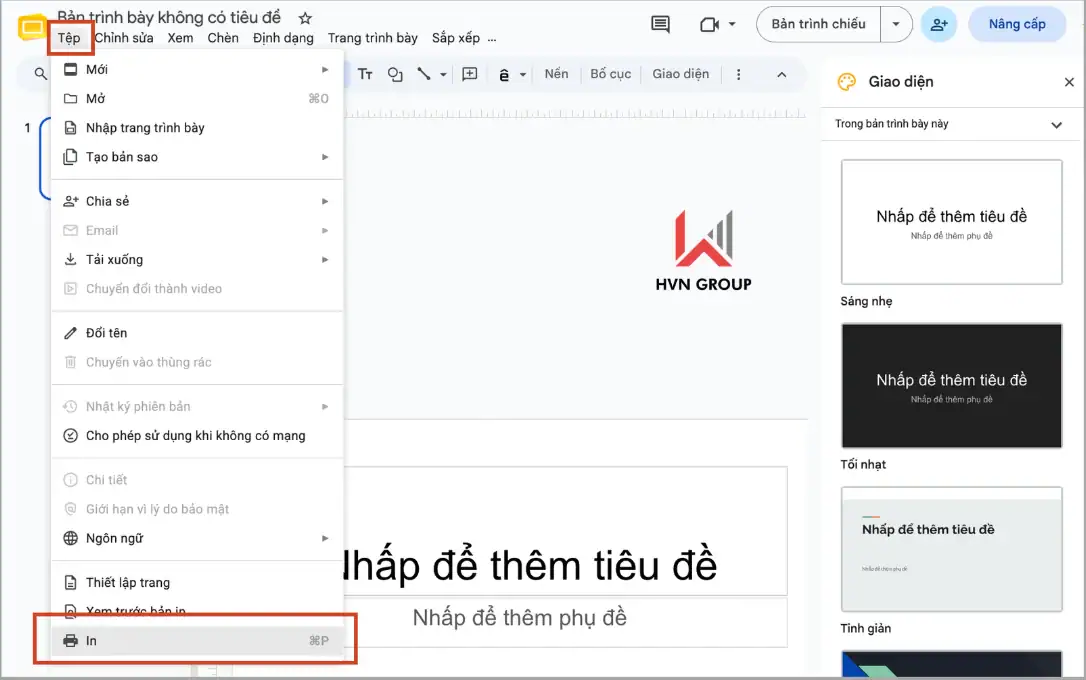Click the video camera meeting icon
Screen dimensions: 1086x680
tap(709, 25)
